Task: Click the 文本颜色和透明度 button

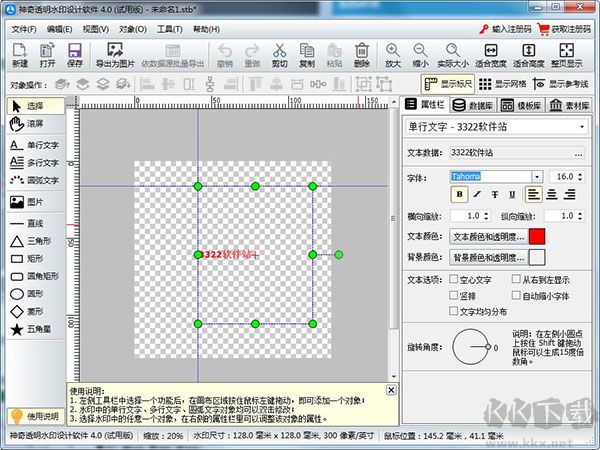Action: pos(487,237)
